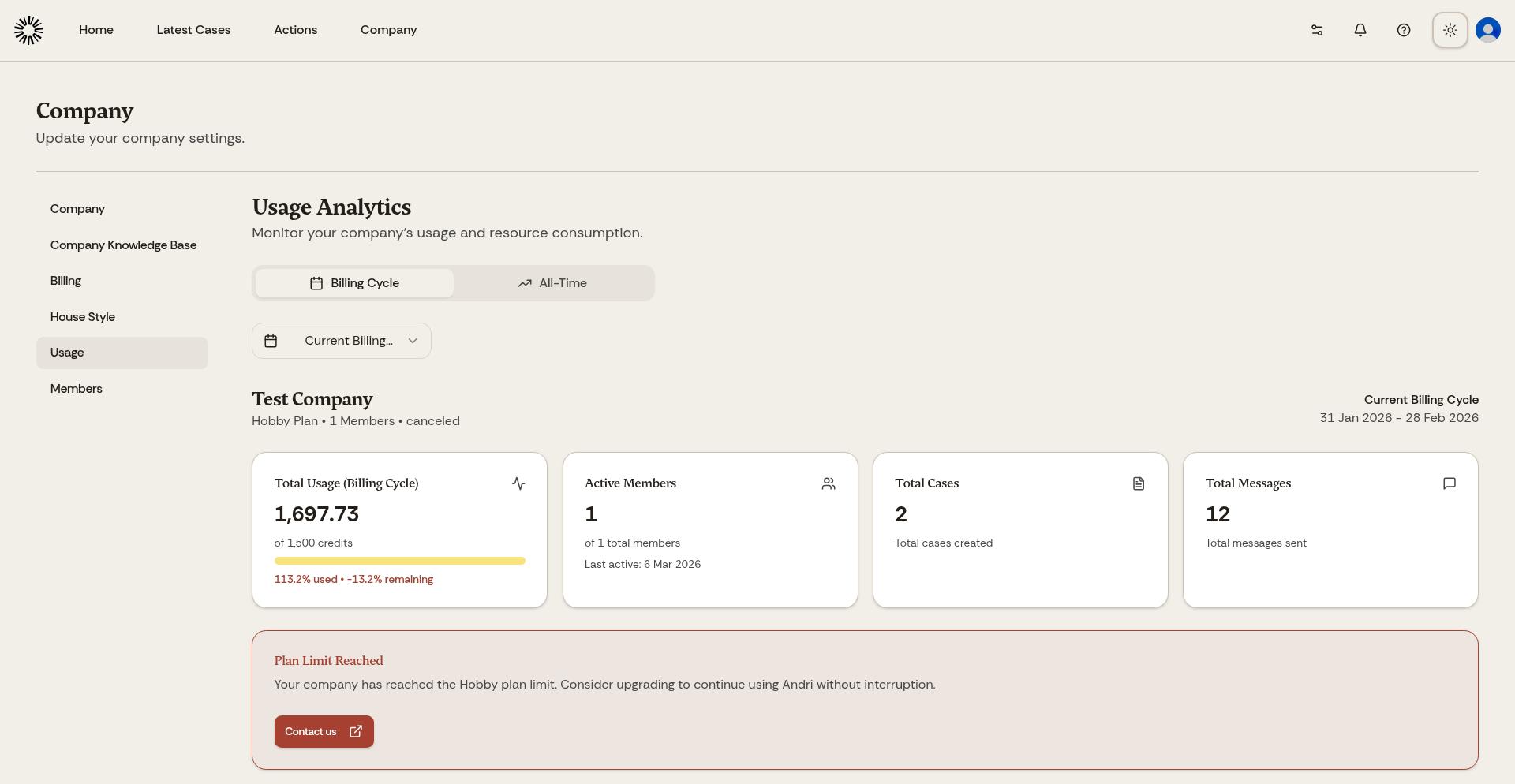Image resolution: width=1515 pixels, height=784 pixels.
Task: Open help via the question mark icon
Action: [1404, 29]
